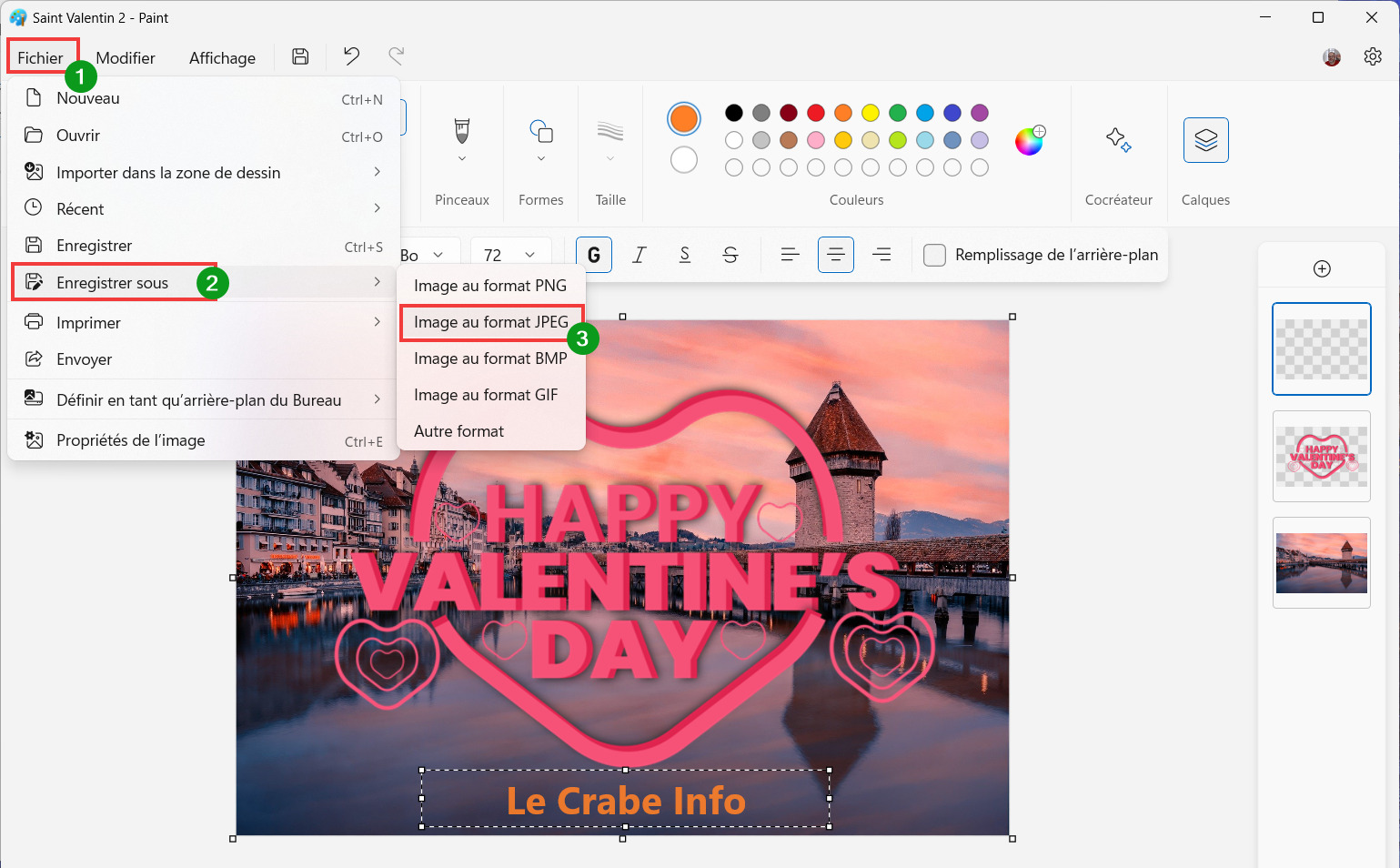Open the custom color wheel editor
The height and width of the screenshot is (868, 1400).
1030,140
